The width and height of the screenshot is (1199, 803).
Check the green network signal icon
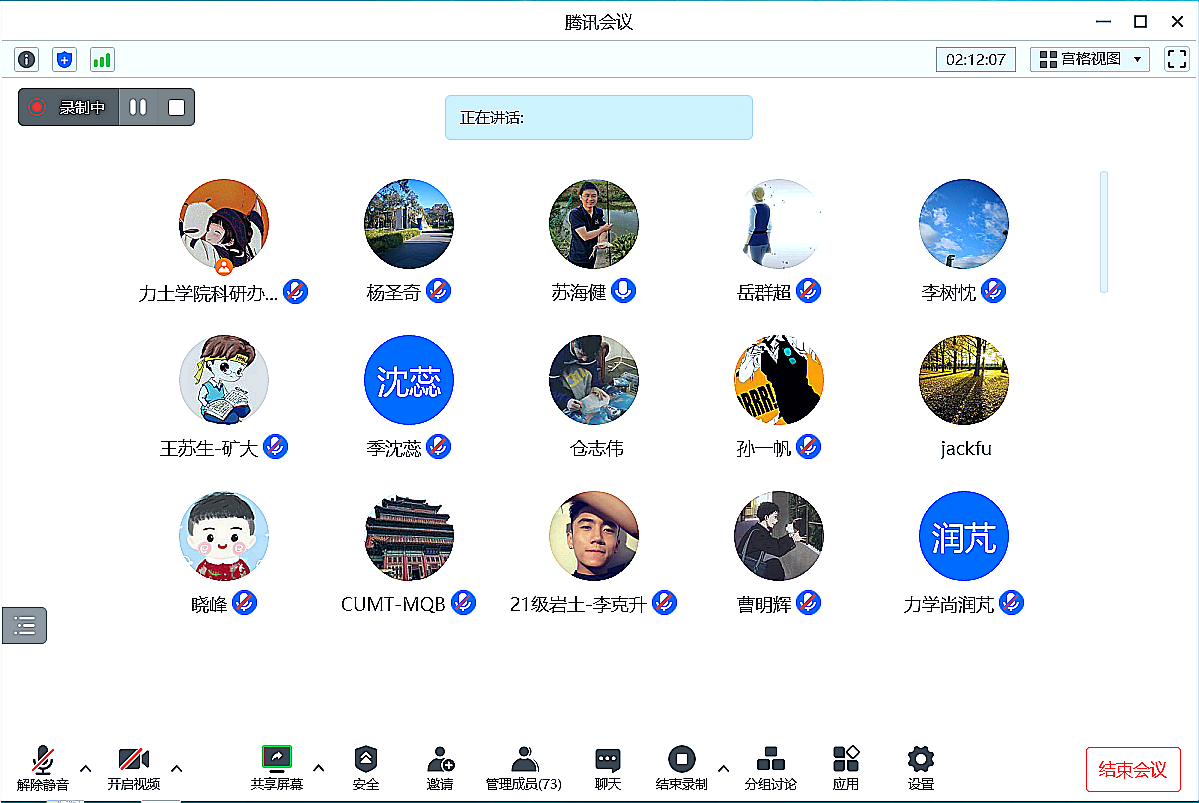click(x=102, y=60)
